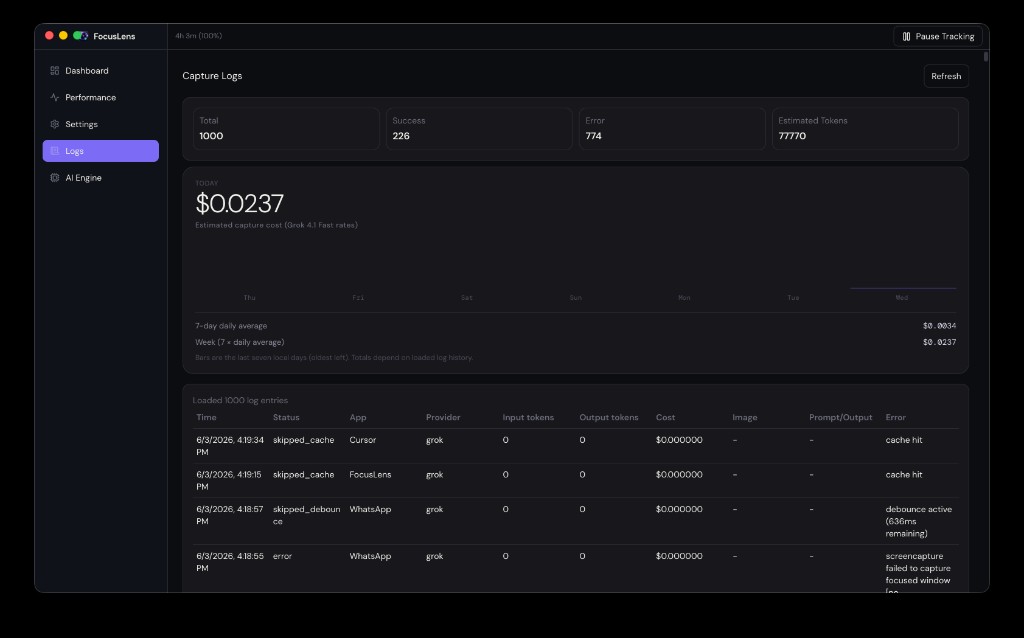The width and height of the screenshot is (1024, 638).
Task: Click the screencapture failed error message
Action: (918, 573)
